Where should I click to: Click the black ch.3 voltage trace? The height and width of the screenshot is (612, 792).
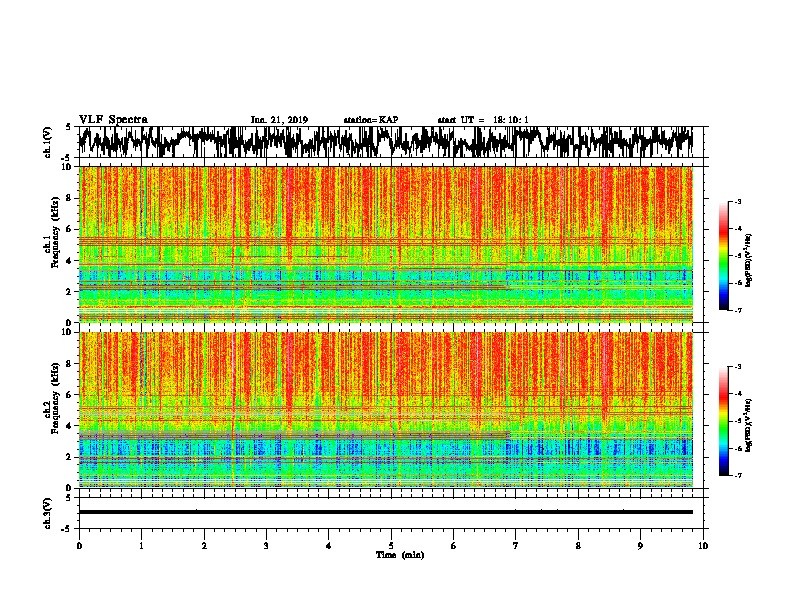pyautogui.click(x=386, y=512)
